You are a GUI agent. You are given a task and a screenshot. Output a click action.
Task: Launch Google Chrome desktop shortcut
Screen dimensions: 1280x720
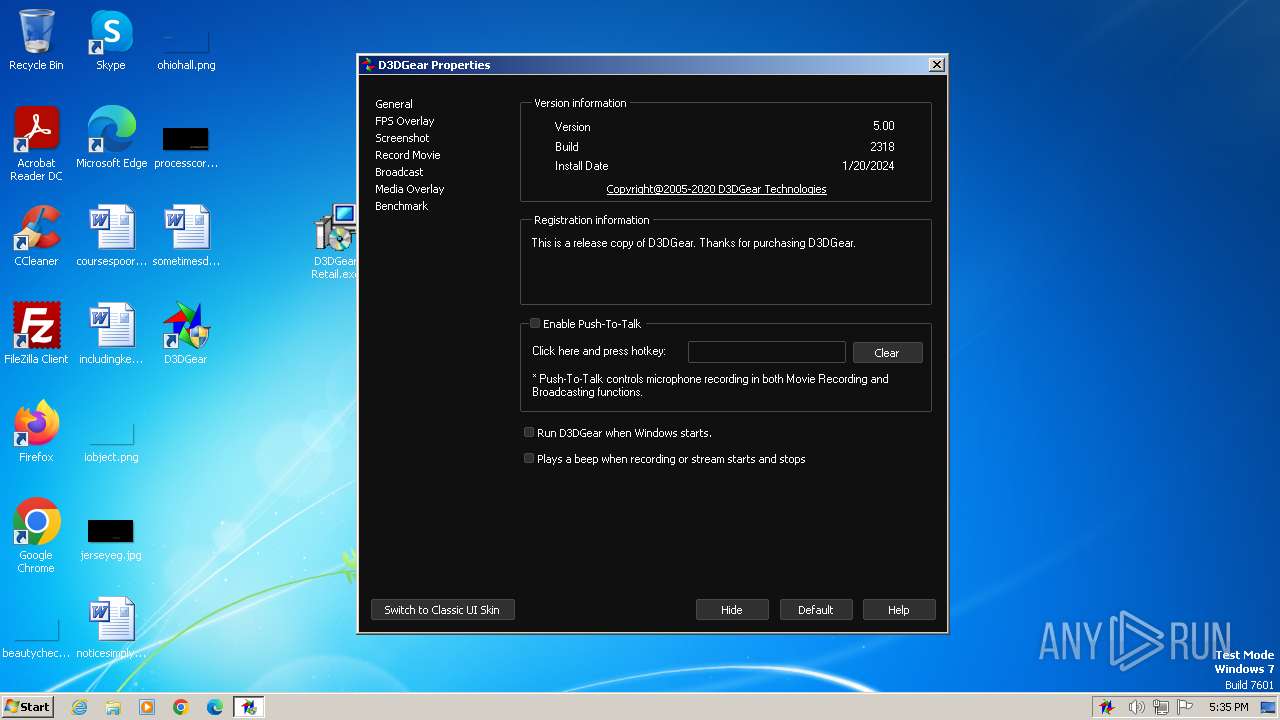click(x=36, y=536)
